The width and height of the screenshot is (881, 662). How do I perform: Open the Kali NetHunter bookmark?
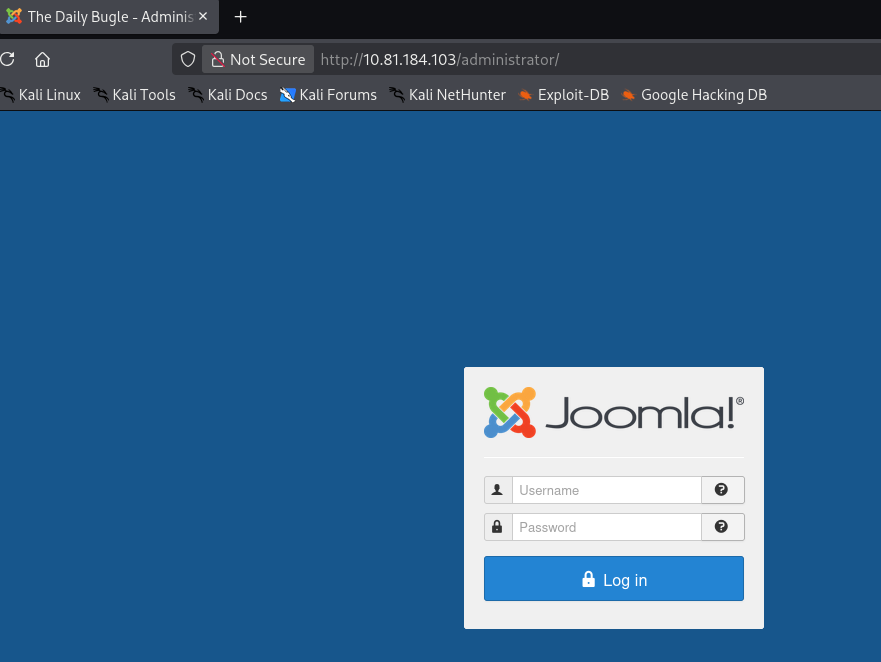tap(447, 94)
